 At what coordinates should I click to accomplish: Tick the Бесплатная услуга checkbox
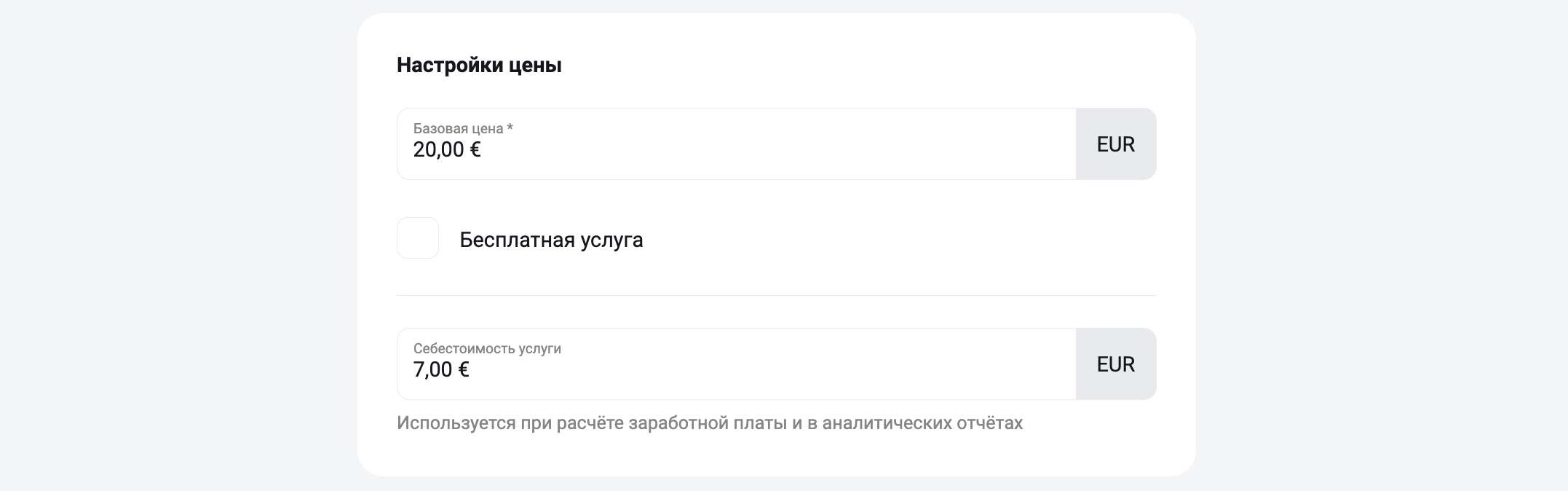(x=418, y=238)
